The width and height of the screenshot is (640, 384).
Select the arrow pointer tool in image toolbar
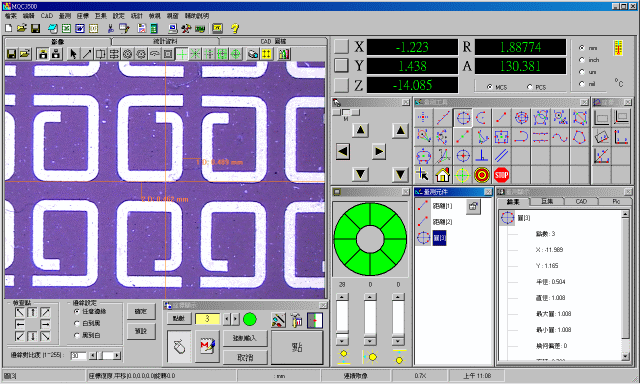73,54
